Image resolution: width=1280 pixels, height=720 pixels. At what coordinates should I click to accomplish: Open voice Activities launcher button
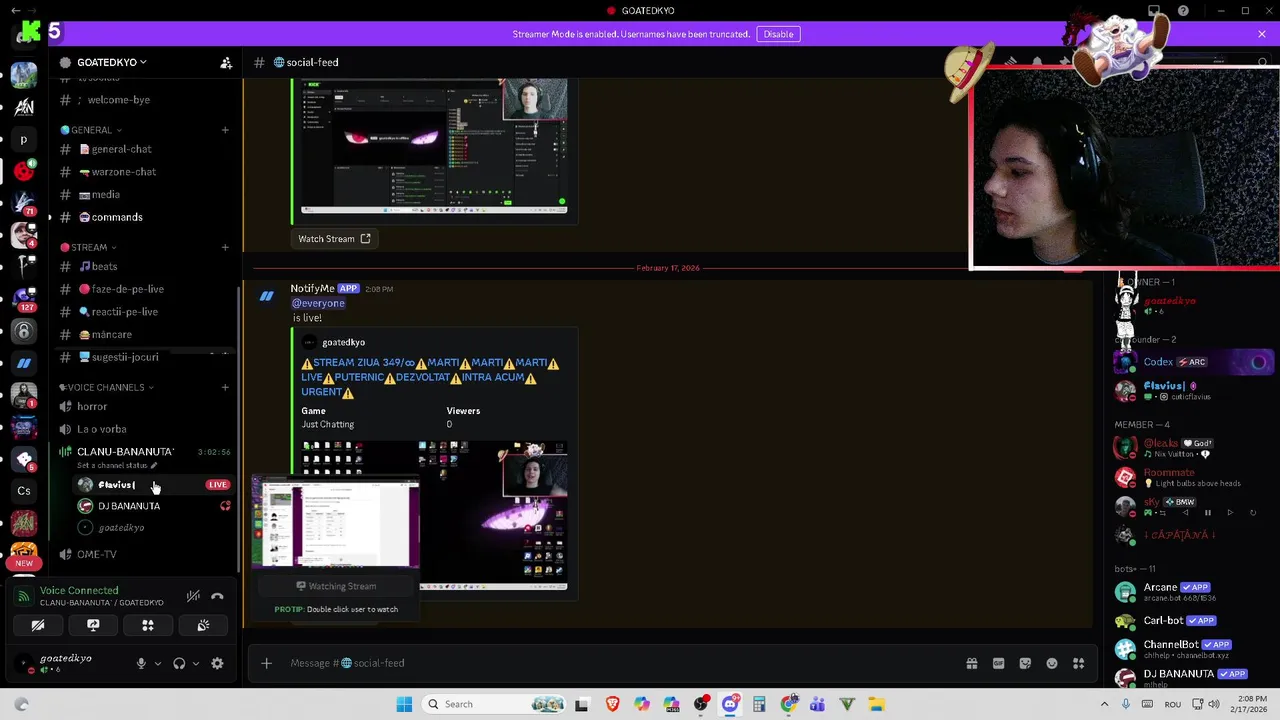(x=148, y=625)
